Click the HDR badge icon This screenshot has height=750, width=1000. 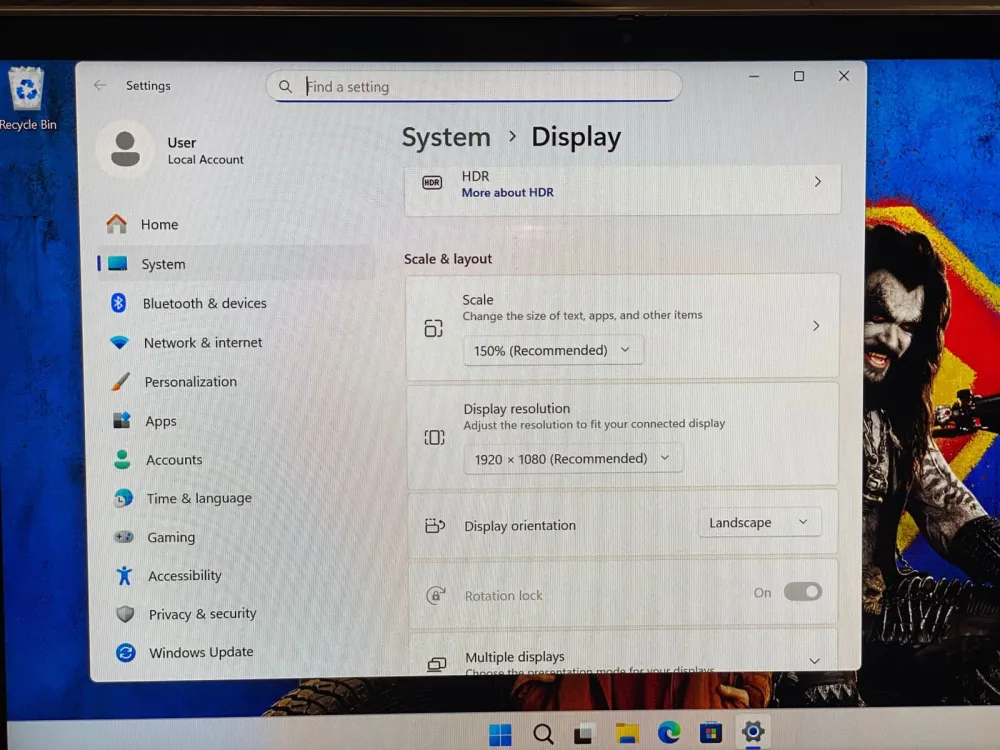point(432,182)
